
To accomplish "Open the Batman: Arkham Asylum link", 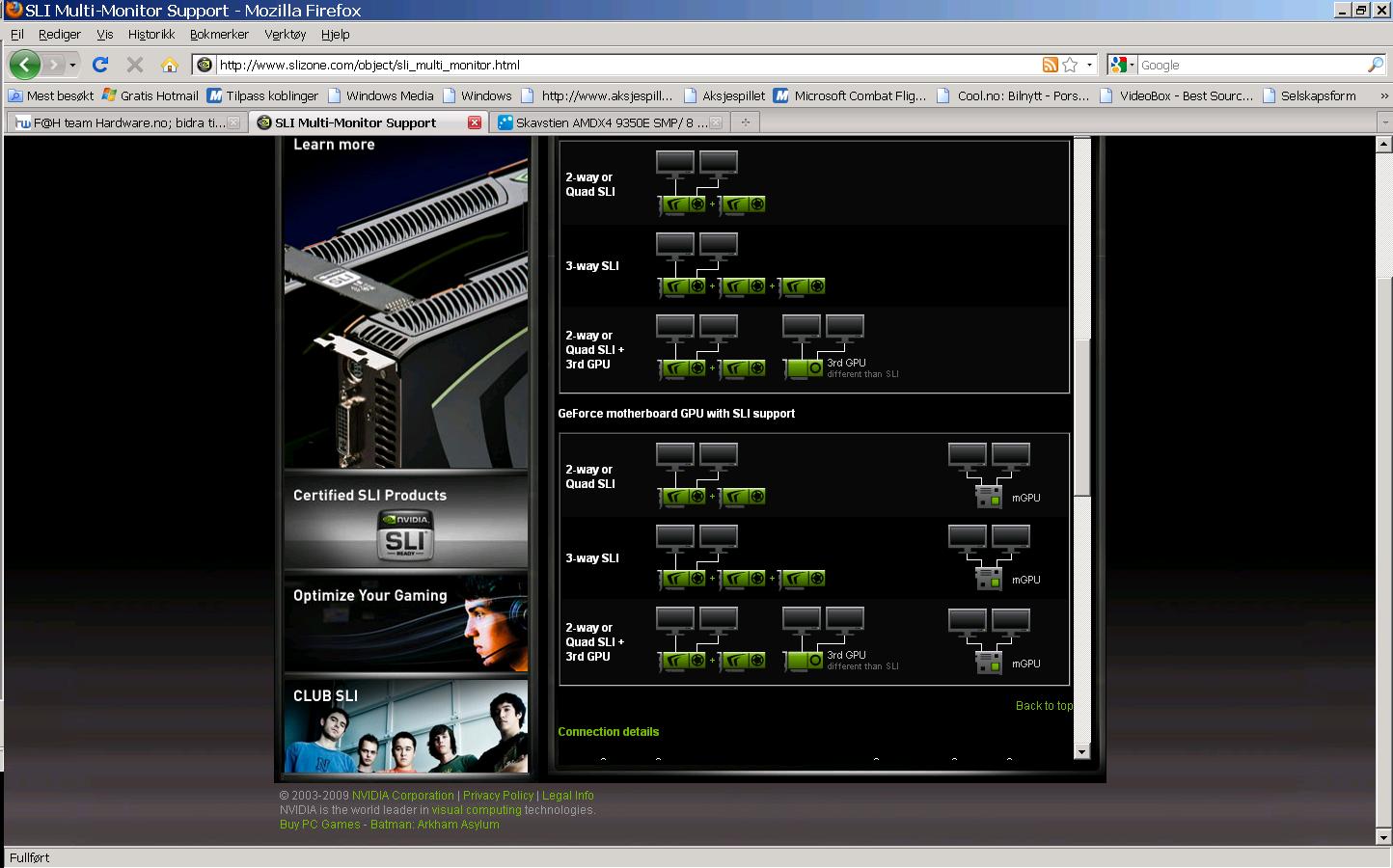I will (x=435, y=825).
